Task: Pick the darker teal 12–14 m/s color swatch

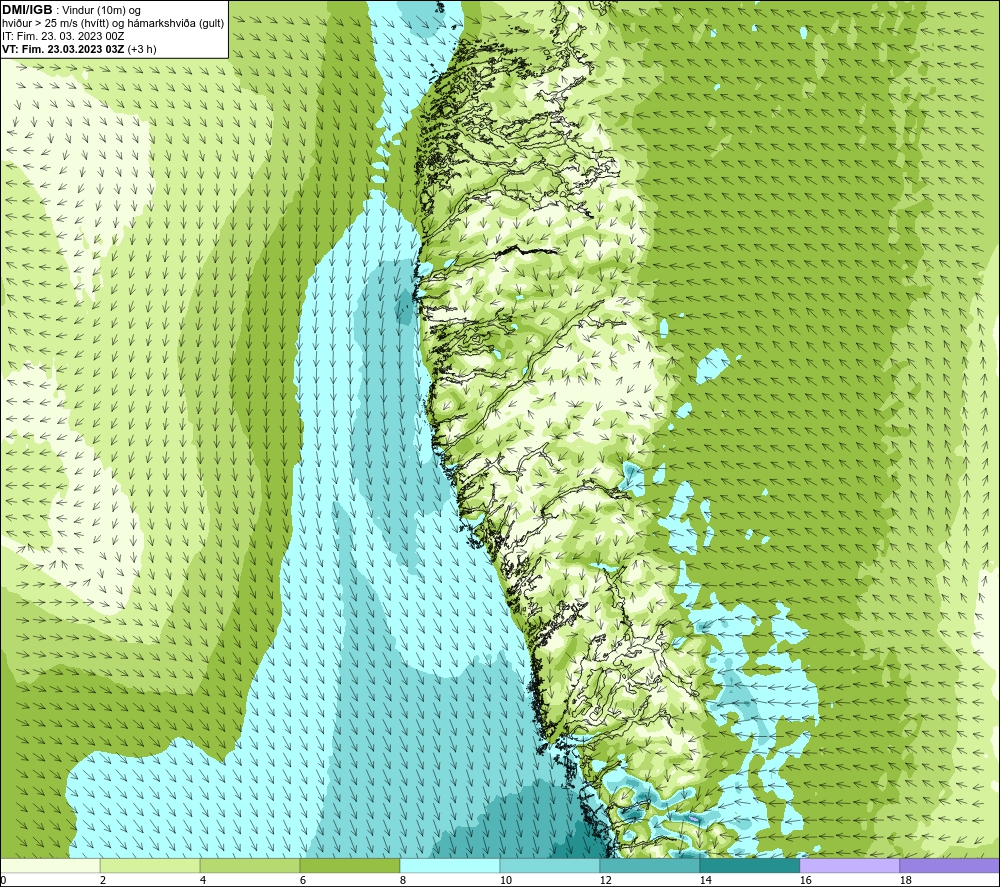Action: (649, 865)
